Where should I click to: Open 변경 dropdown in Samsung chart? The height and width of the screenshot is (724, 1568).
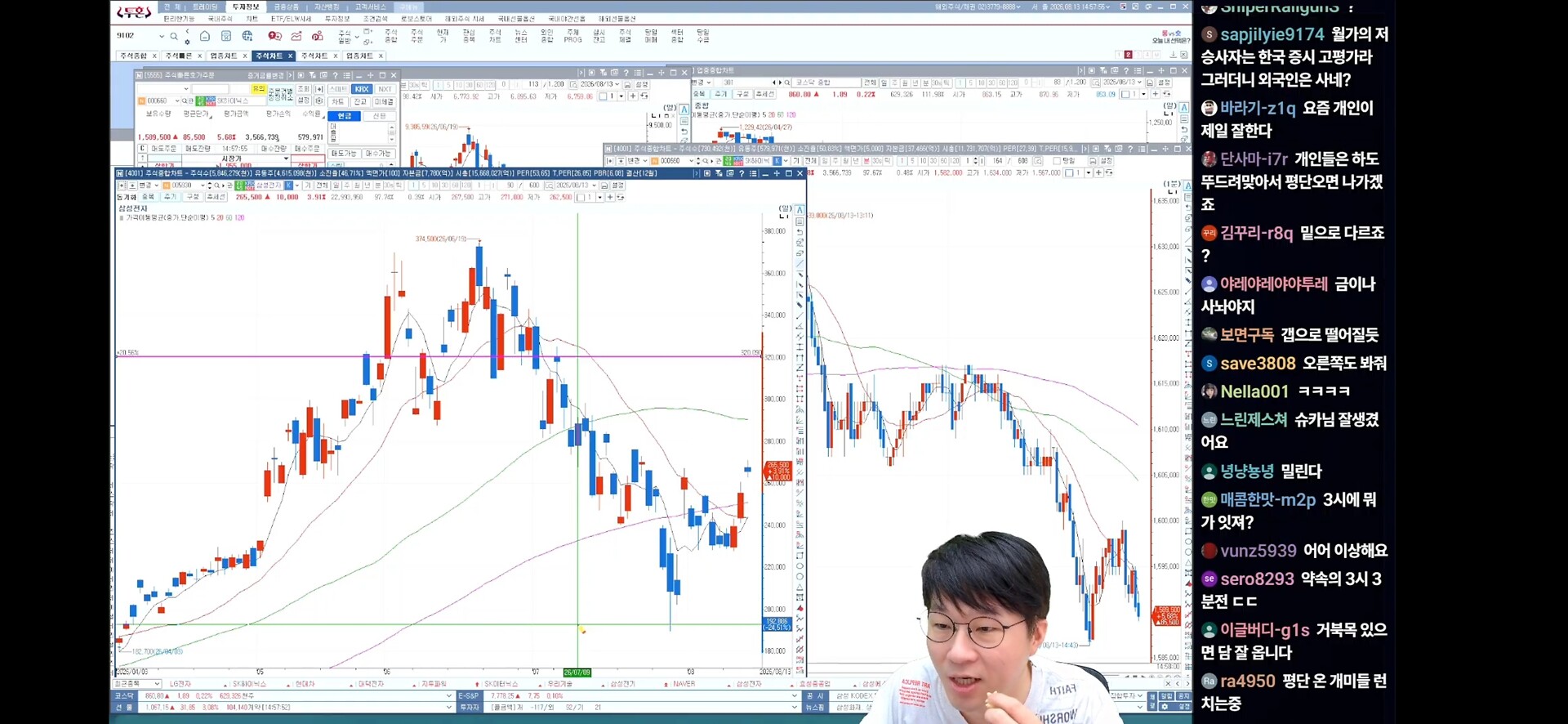[x=156, y=185]
